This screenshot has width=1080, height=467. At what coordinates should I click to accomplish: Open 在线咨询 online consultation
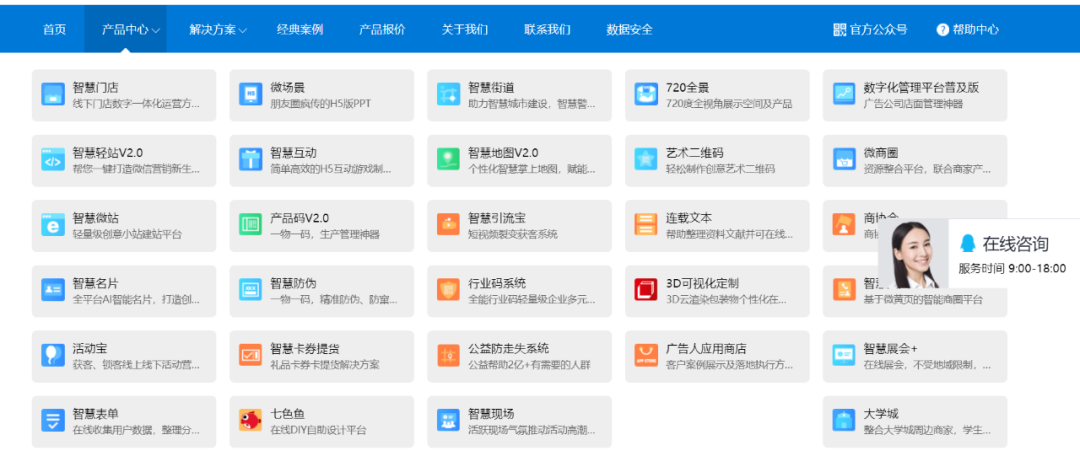(x=1014, y=244)
